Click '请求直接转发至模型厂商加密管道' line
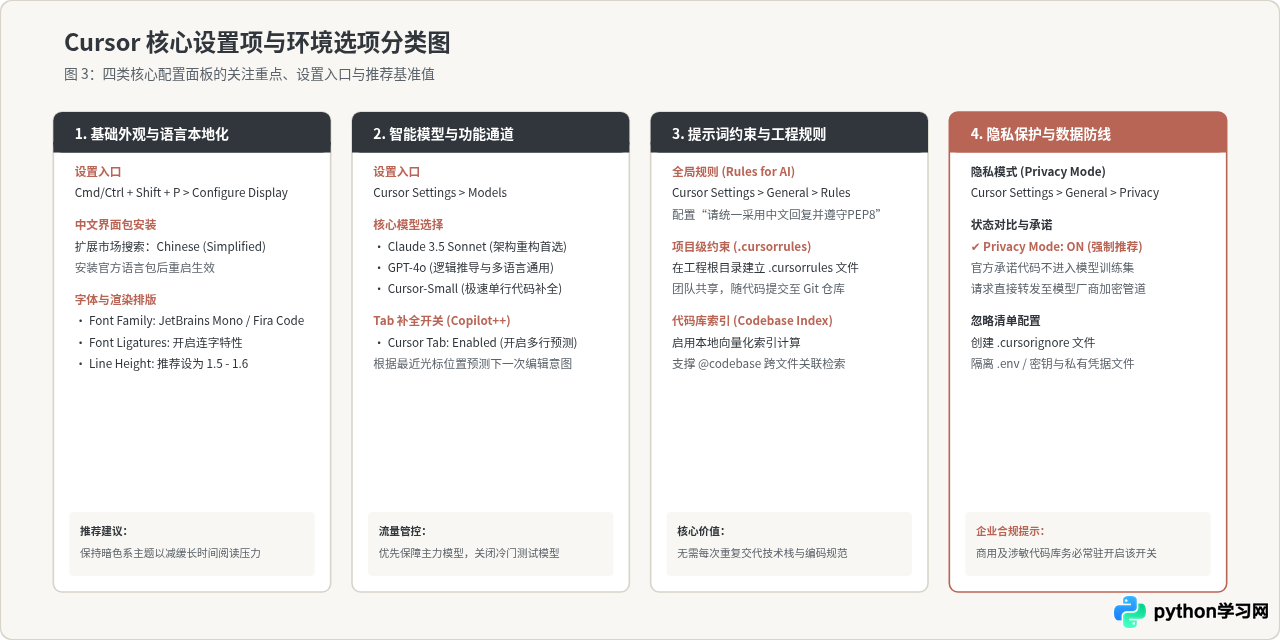The width and height of the screenshot is (1280, 640). 1058,289
